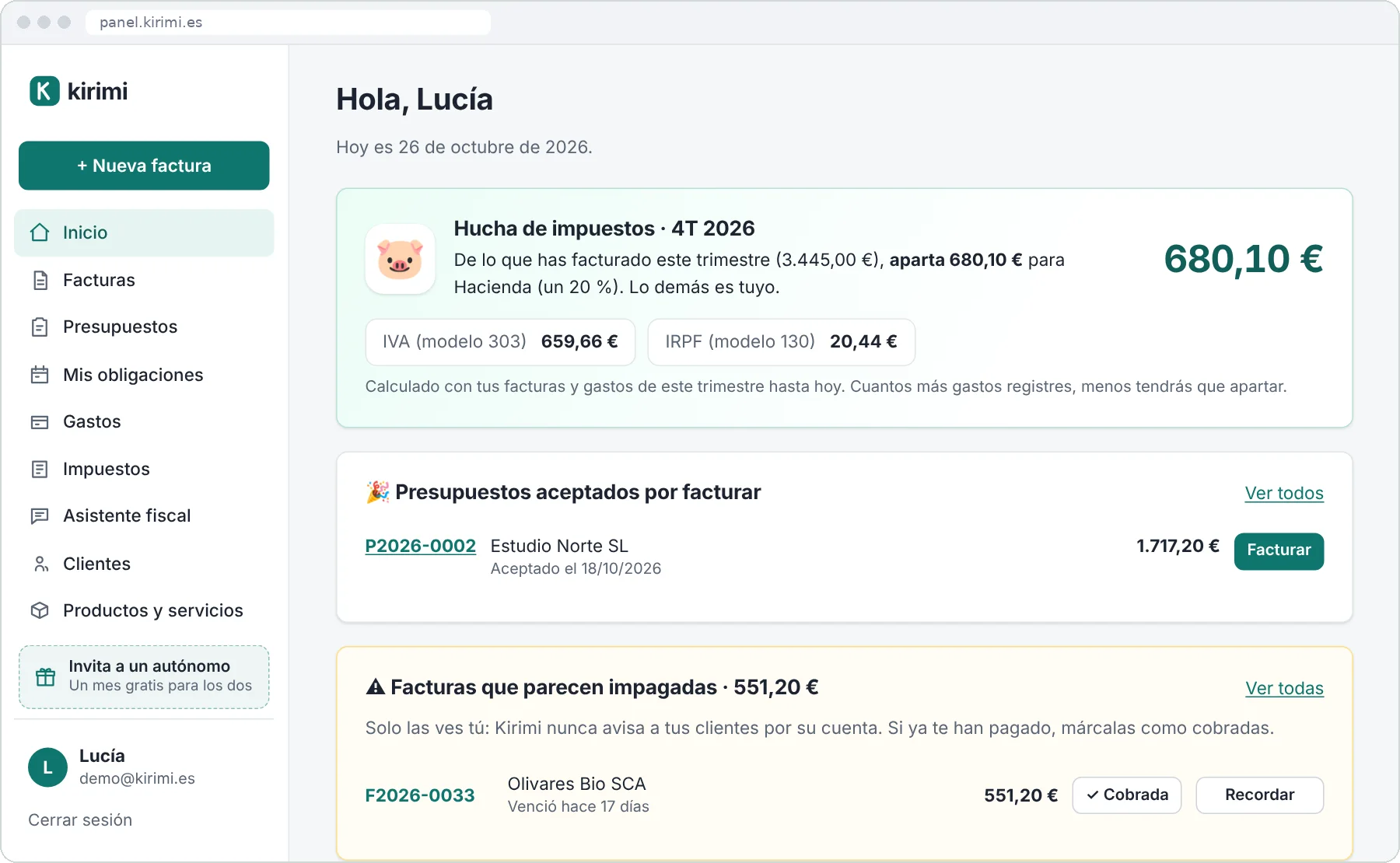Screen dimensions: 1400x863
Task: Click the Mis obligaciones calendar icon
Action: click(40, 375)
